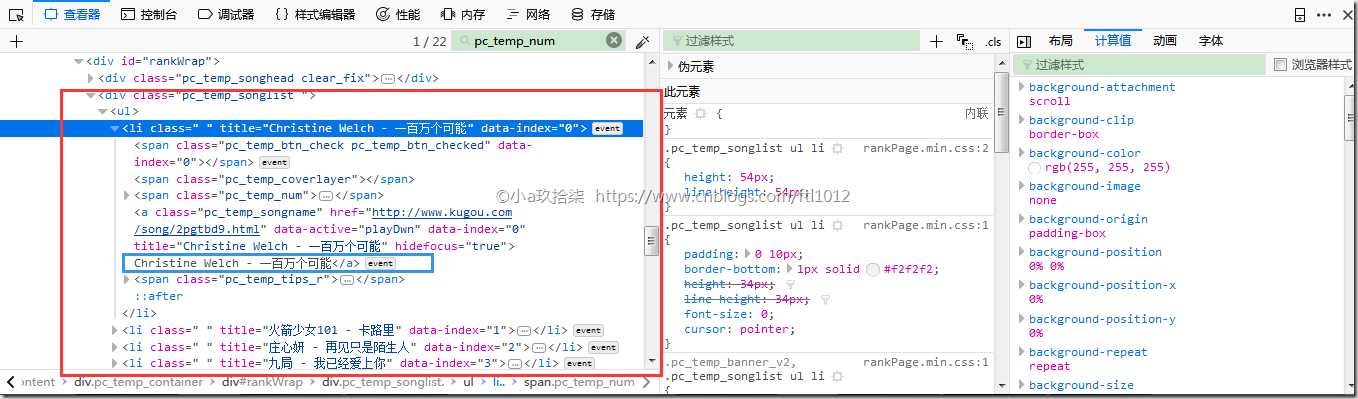Click breadcrumb div.pc_temp_songlist
The width and height of the screenshot is (1358, 399).
click(382, 382)
